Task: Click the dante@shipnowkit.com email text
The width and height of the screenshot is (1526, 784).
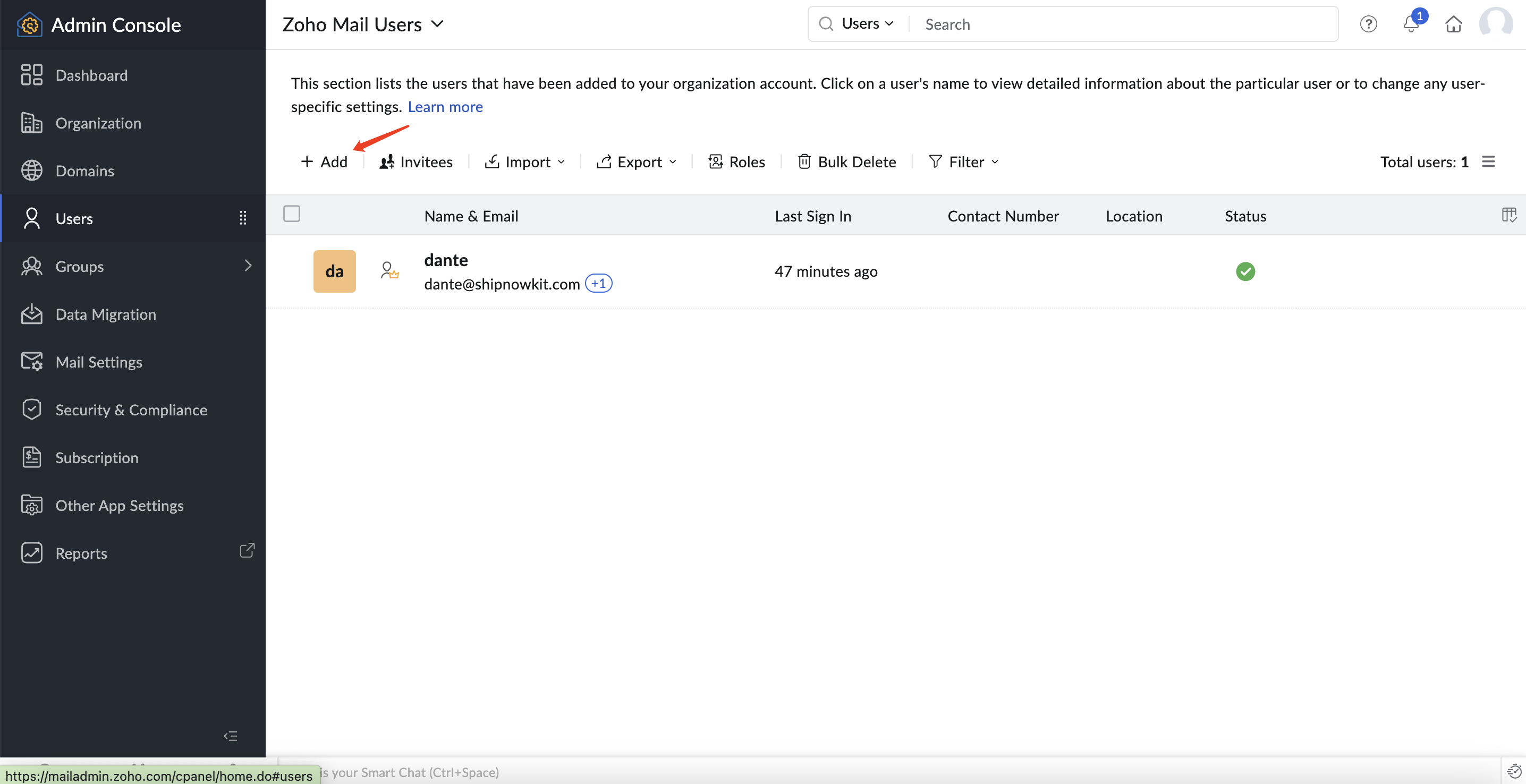Action: point(502,284)
